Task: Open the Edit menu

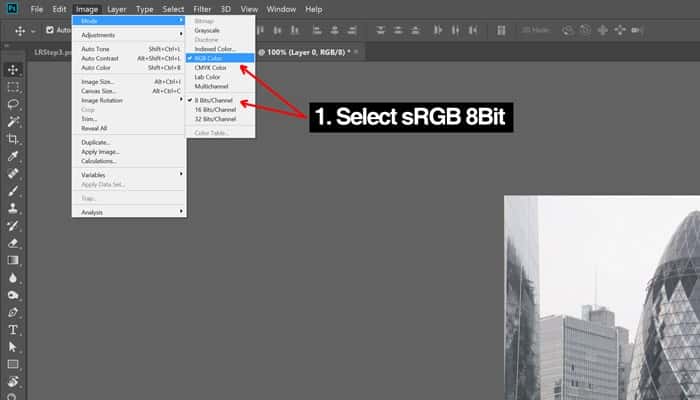Action: click(59, 9)
